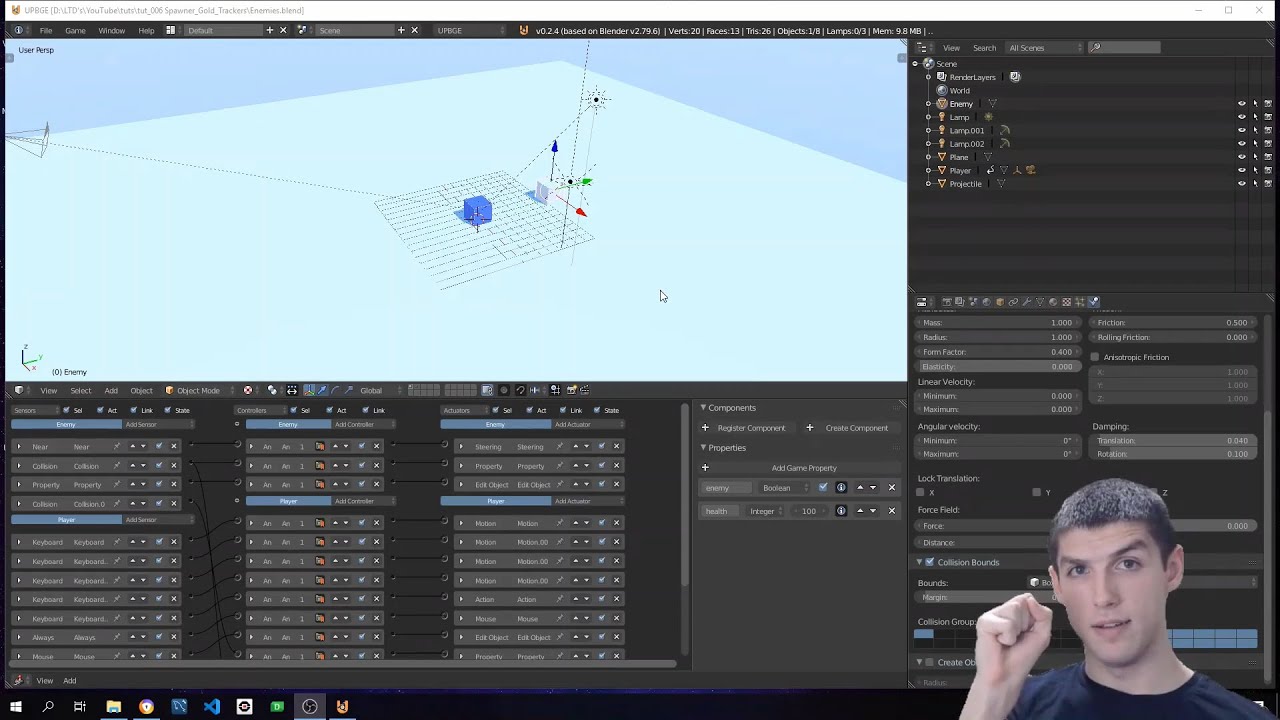Hide Projectile using its eye icon

coord(1242,184)
